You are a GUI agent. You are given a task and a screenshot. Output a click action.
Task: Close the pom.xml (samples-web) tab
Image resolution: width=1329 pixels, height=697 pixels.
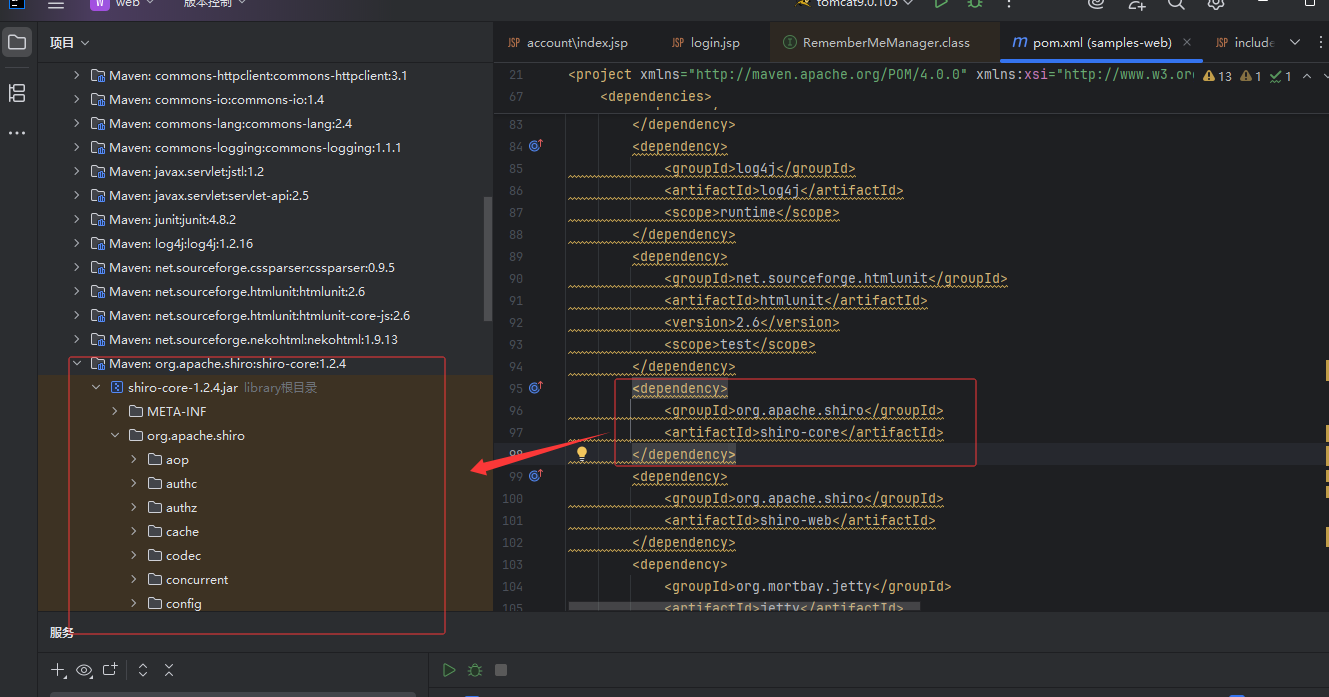(1186, 43)
